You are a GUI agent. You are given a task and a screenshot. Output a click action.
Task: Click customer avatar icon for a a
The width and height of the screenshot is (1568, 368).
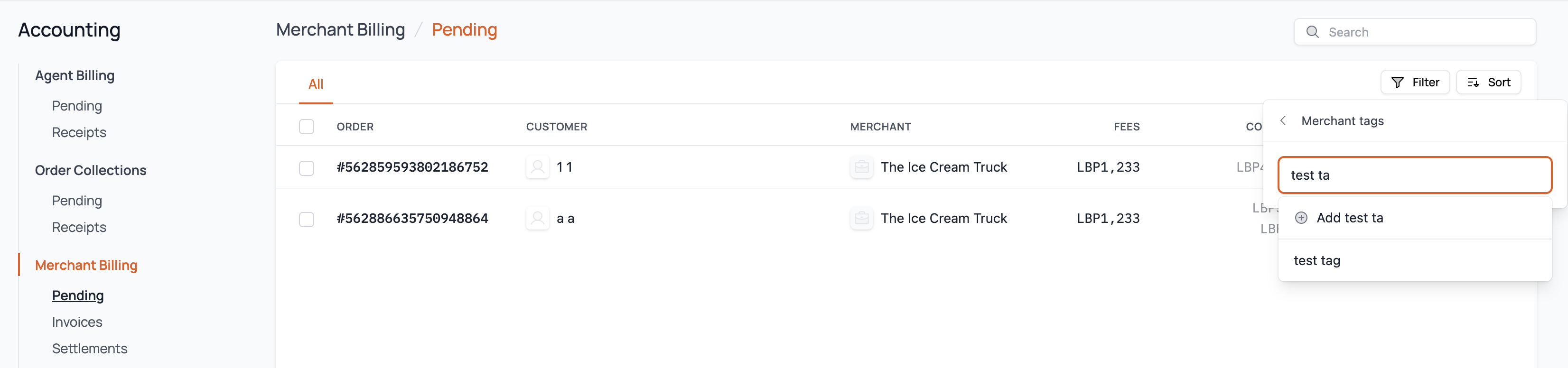(538, 218)
